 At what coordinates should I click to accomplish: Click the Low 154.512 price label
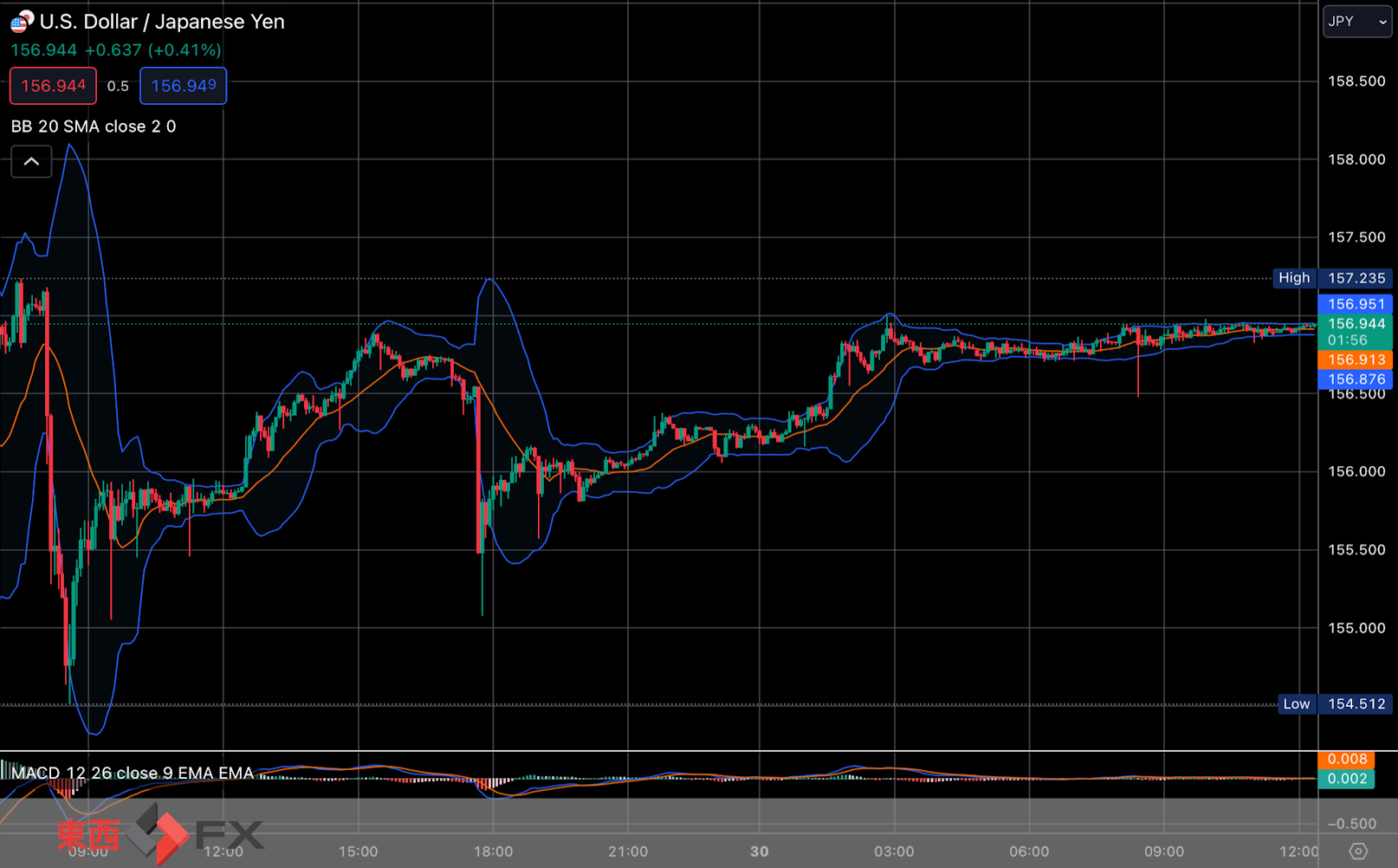coord(1335,704)
